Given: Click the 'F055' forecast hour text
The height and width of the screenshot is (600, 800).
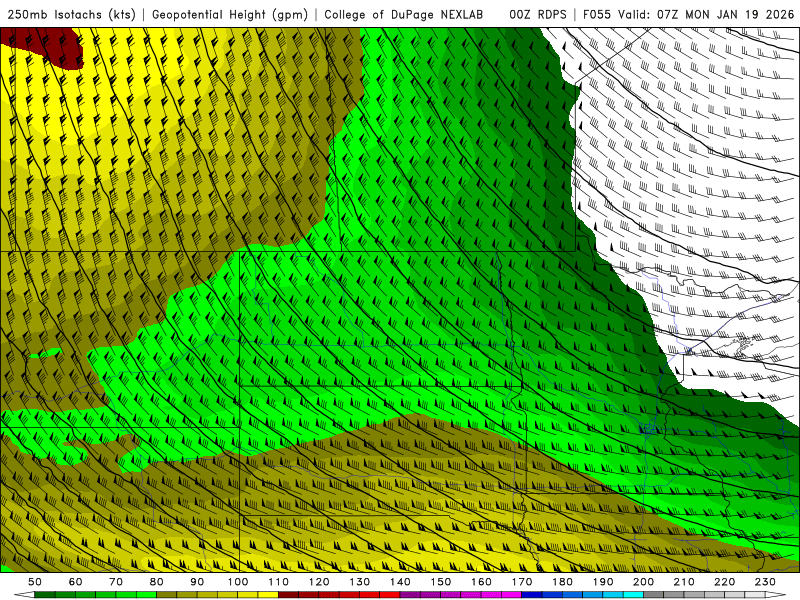Looking at the screenshot, I should point(597,15).
